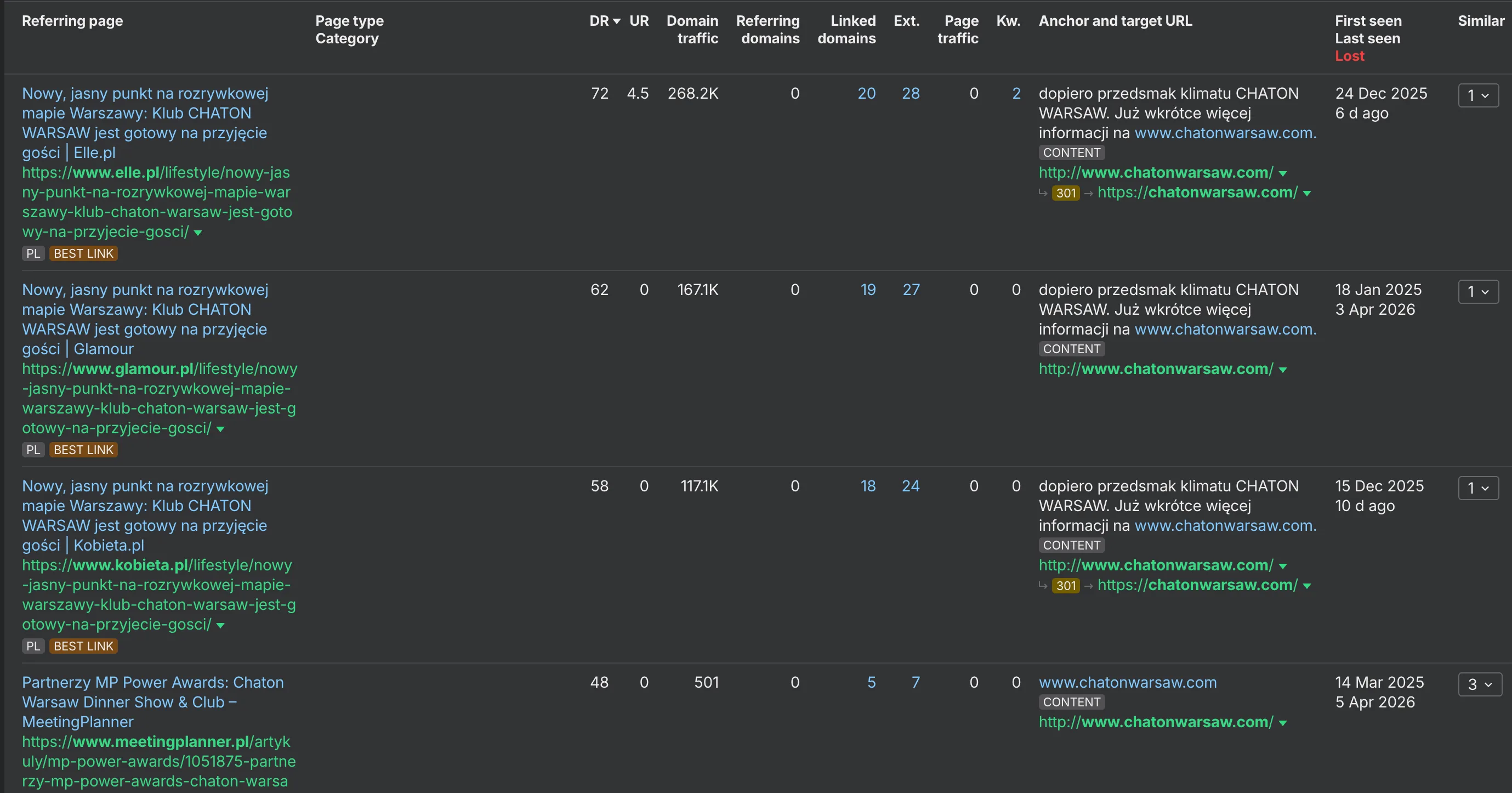Viewport: 1512px width, 793px height.
Task: Expand target URL dropdown arrow in Glamour row
Action: [x=1282, y=370]
